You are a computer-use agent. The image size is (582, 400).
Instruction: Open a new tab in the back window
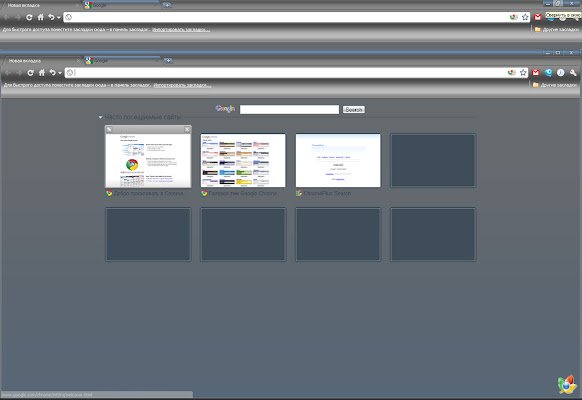pyautogui.click(x=167, y=5)
